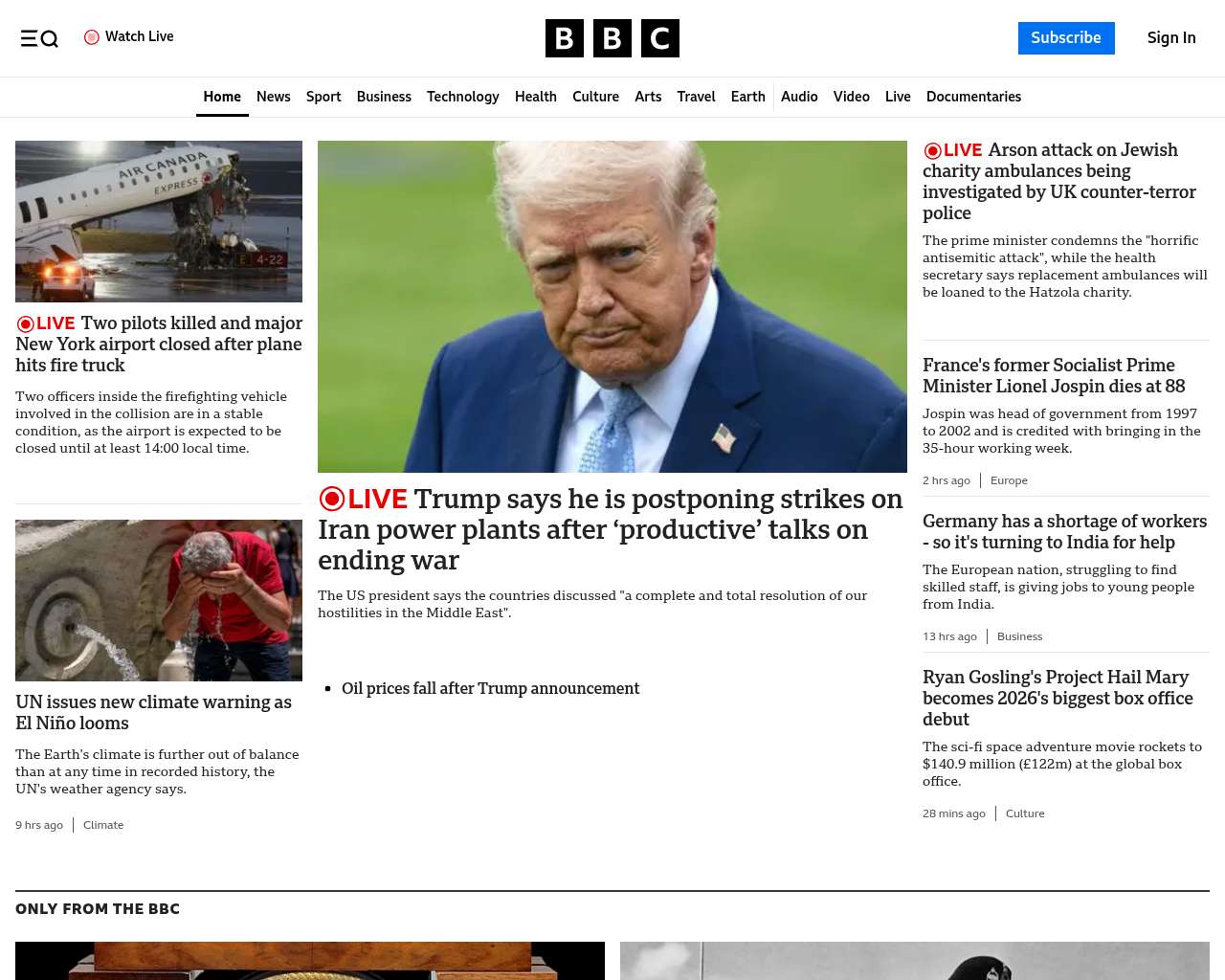This screenshot has height=980, width=1225.
Task: Open Jewish charity ambulances arson headline
Action: click(1059, 182)
